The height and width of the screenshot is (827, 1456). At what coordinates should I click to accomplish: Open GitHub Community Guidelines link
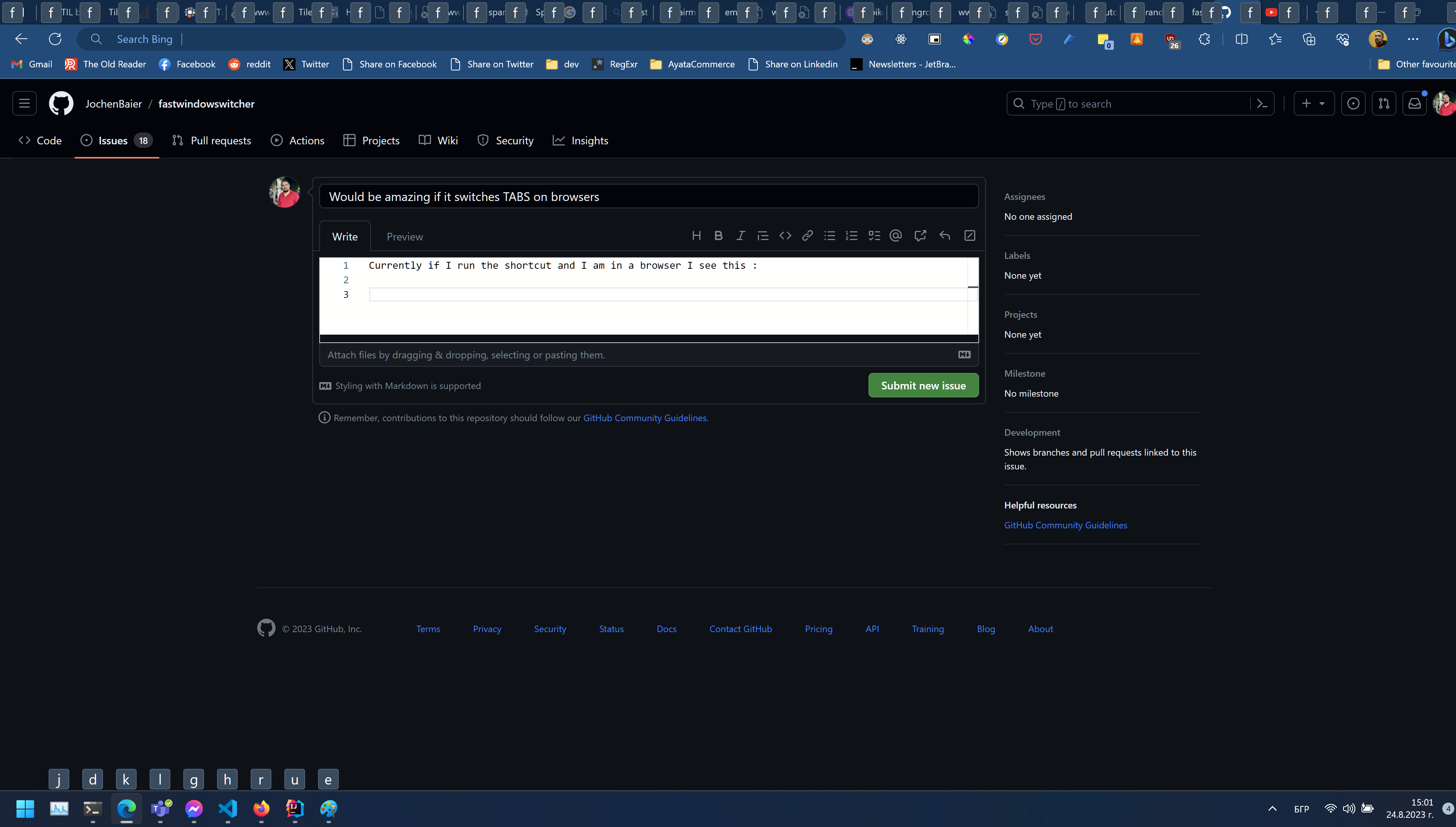point(645,417)
